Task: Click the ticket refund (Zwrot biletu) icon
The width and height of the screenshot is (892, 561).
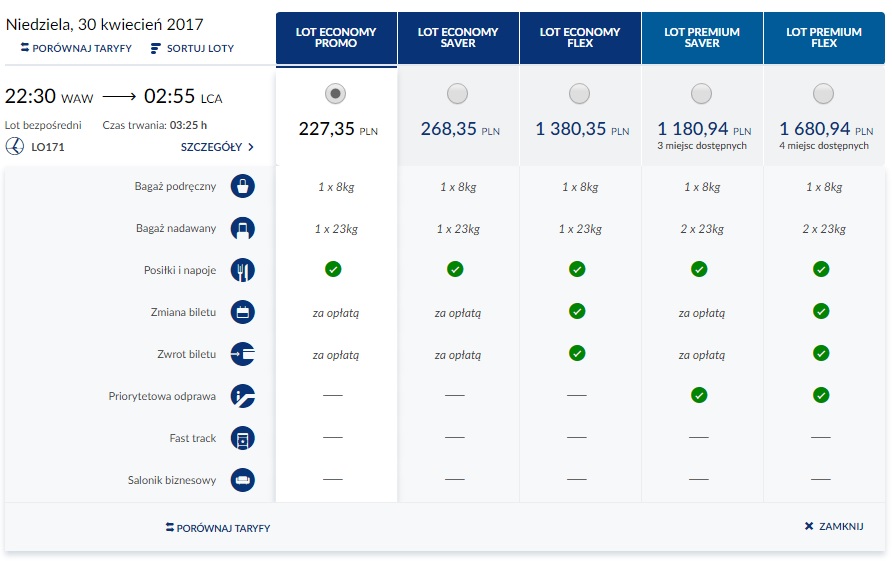Action: coord(242,354)
